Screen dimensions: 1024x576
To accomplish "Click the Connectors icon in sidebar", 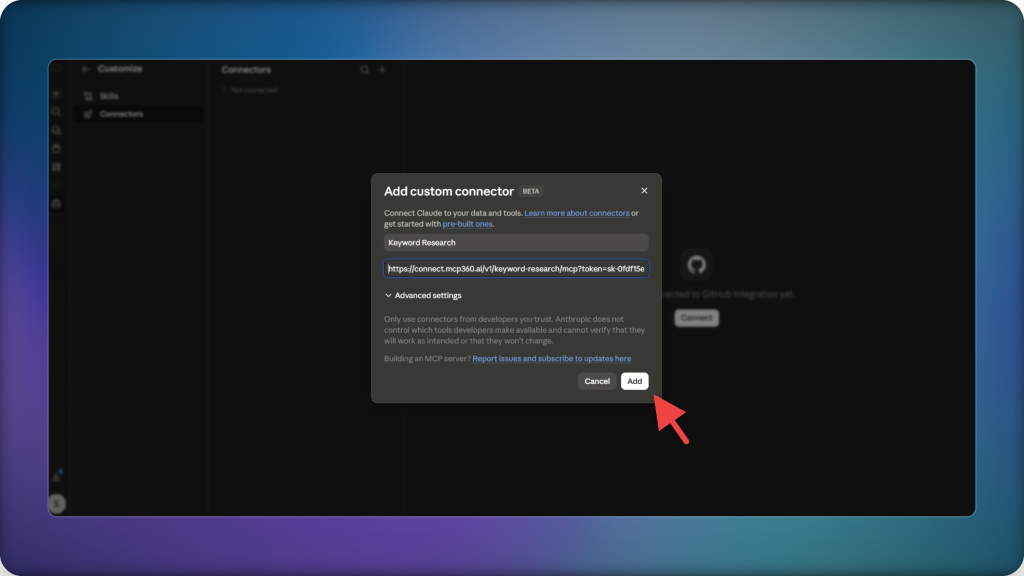I will (x=88, y=114).
